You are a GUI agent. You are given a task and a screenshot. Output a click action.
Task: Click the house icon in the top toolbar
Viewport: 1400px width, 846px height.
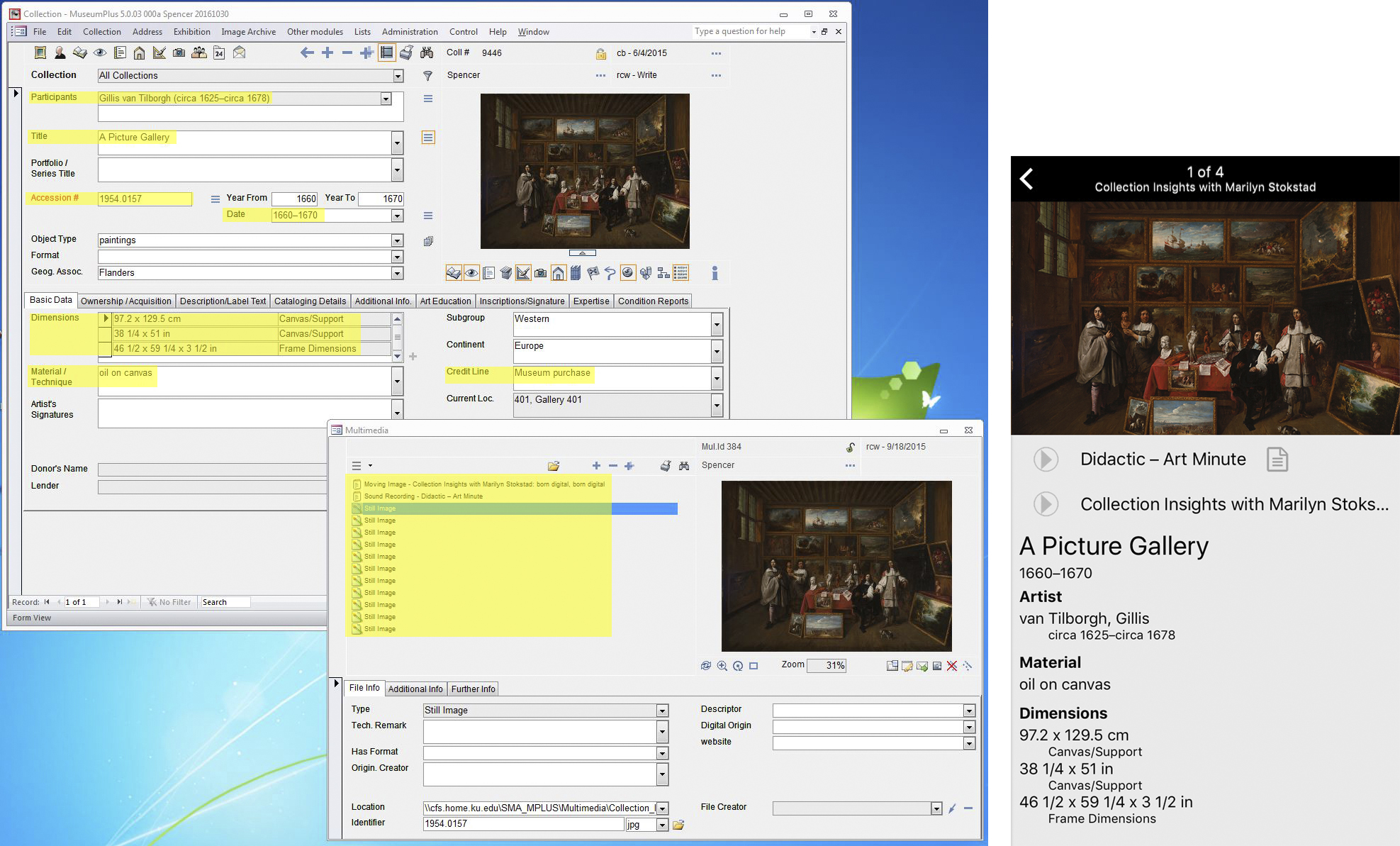pos(139,52)
